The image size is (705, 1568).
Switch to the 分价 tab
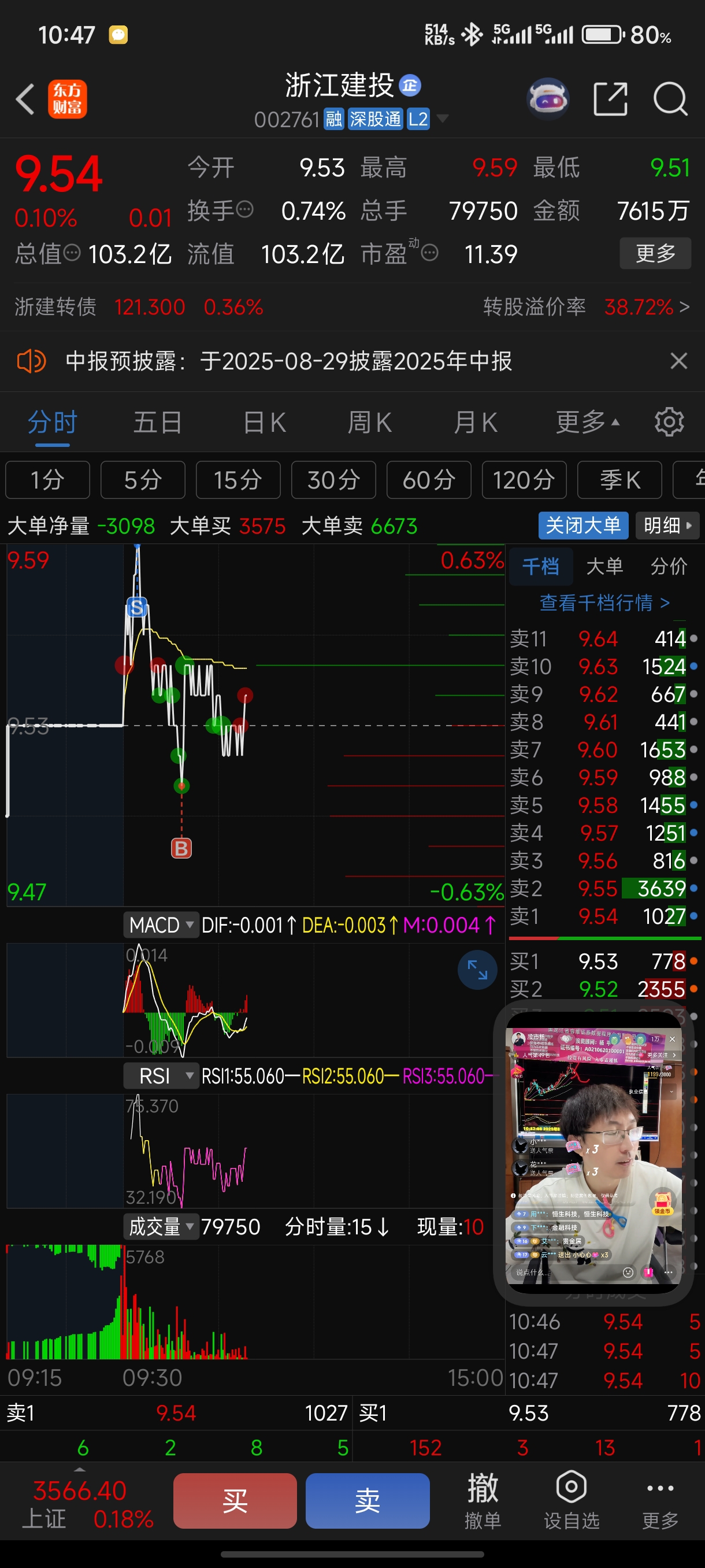[669, 566]
